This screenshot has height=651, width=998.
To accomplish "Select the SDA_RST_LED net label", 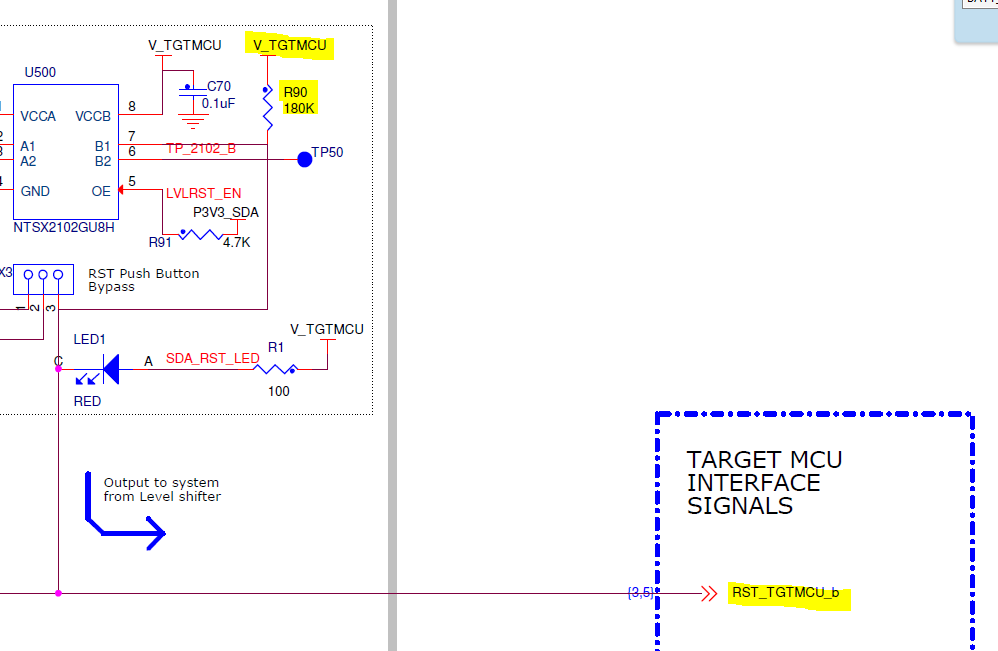I will coord(213,359).
